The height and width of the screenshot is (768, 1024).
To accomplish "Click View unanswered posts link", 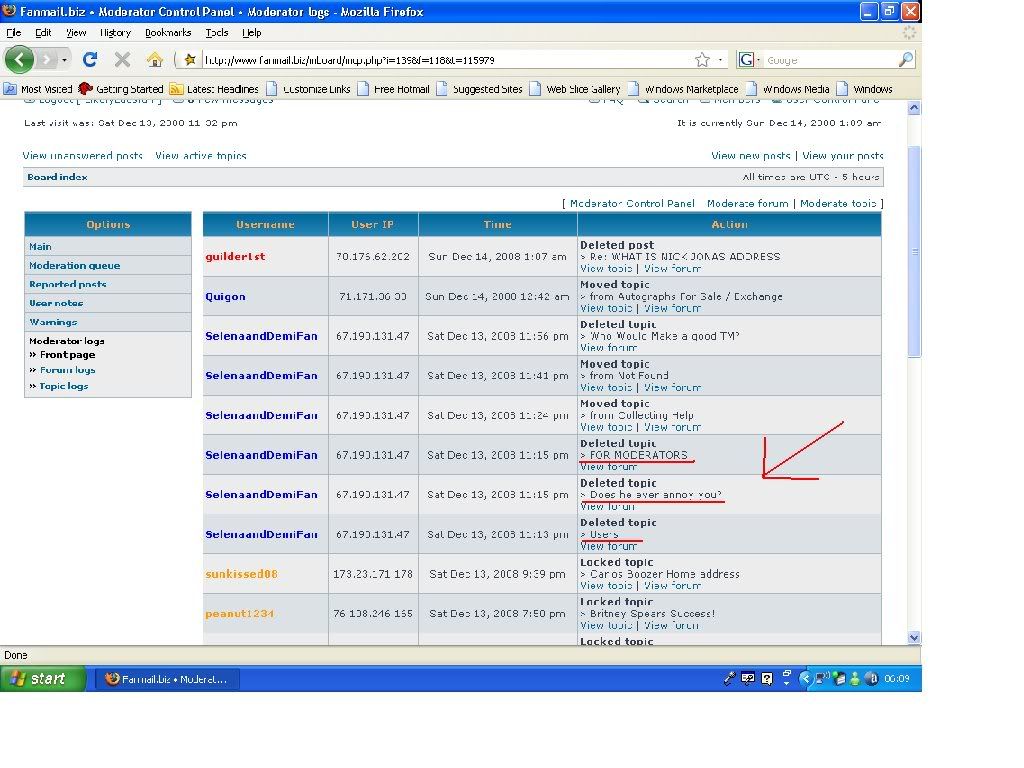I will pyautogui.click(x=82, y=155).
